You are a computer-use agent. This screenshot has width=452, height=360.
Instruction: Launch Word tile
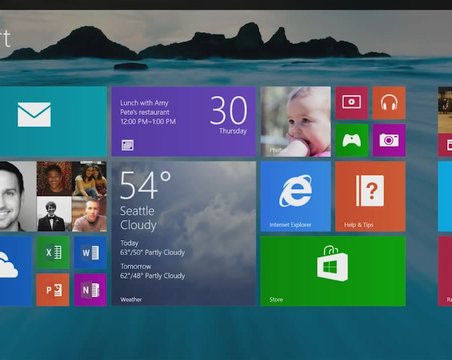(x=90, y=252)
